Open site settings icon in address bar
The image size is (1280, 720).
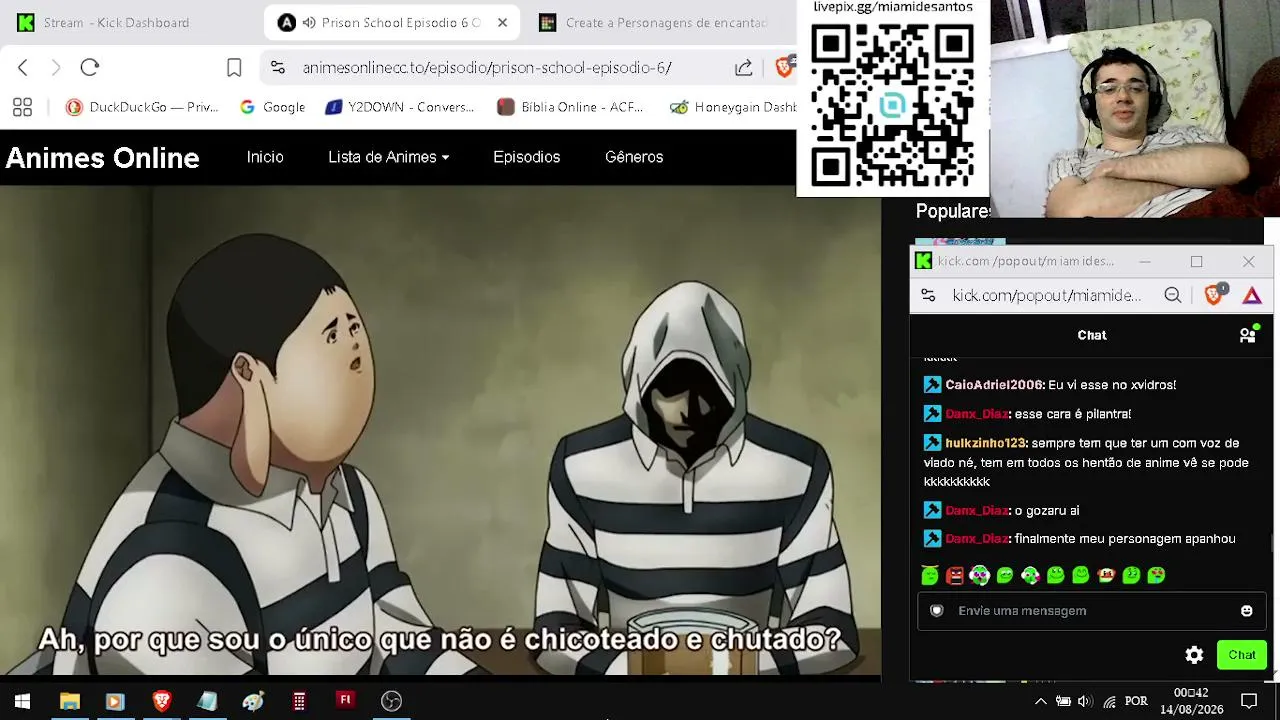[278, 67]
